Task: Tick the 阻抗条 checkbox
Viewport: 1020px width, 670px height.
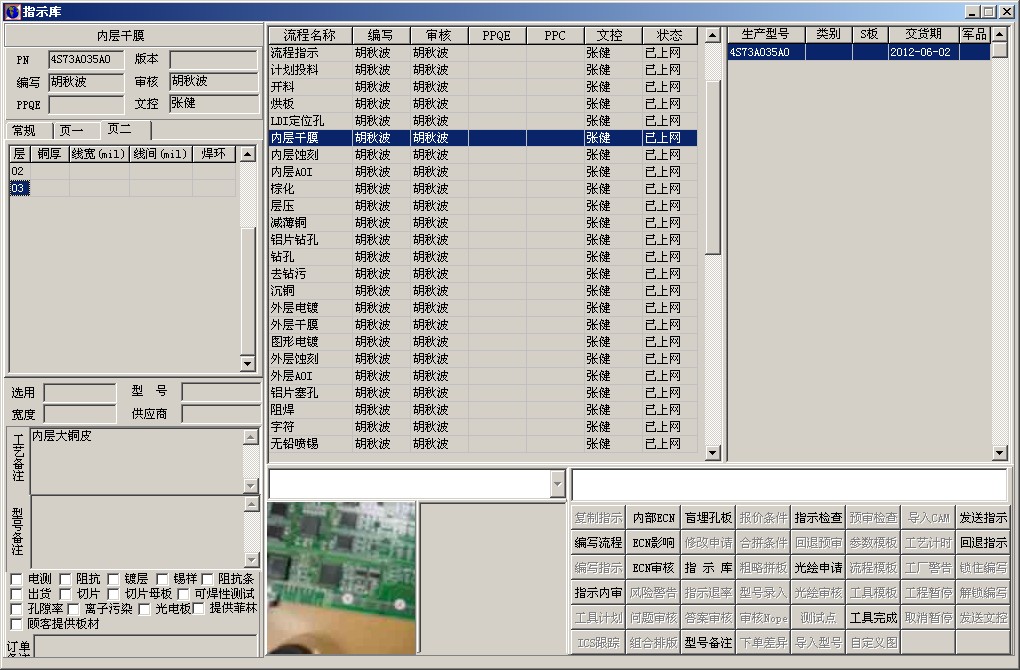Action: click(208, 579)
